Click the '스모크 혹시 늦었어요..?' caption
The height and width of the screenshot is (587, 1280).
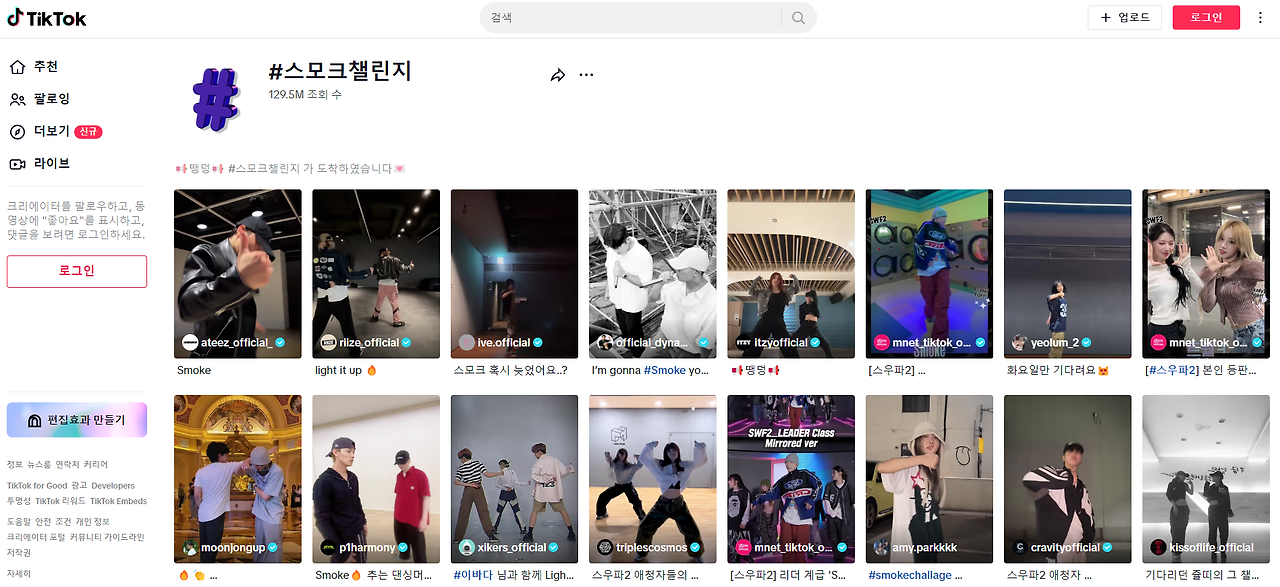(x=510, y=370)
